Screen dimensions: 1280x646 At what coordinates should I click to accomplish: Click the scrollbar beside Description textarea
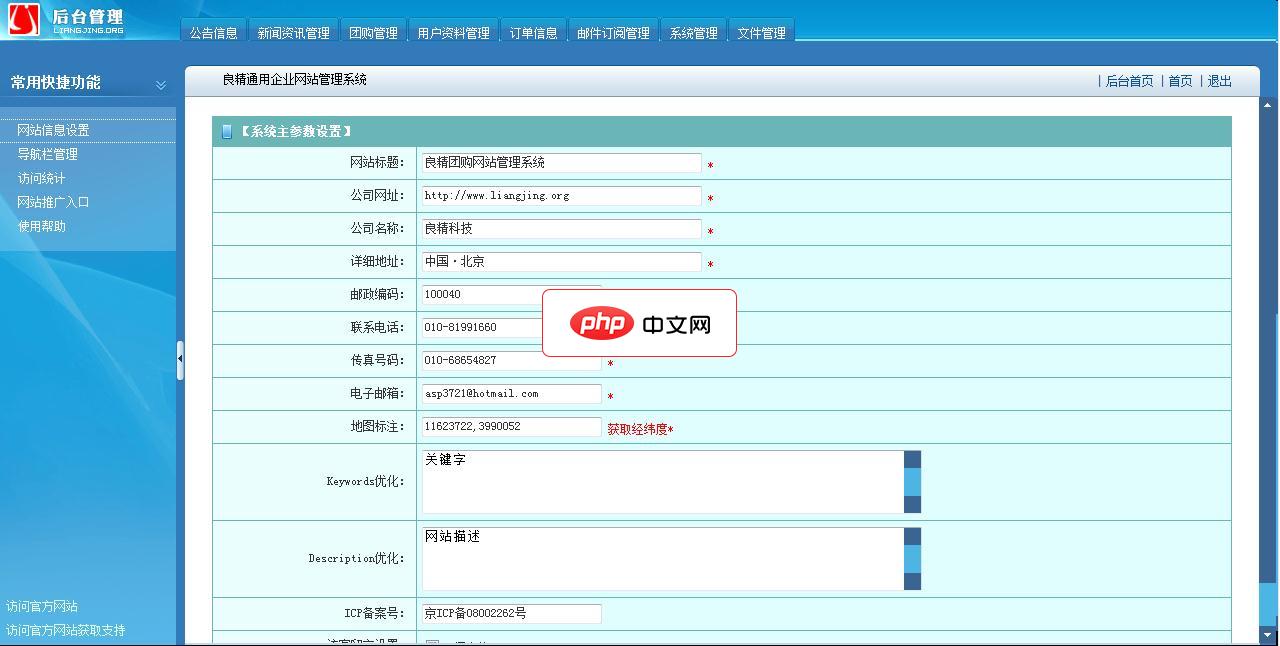911,559
